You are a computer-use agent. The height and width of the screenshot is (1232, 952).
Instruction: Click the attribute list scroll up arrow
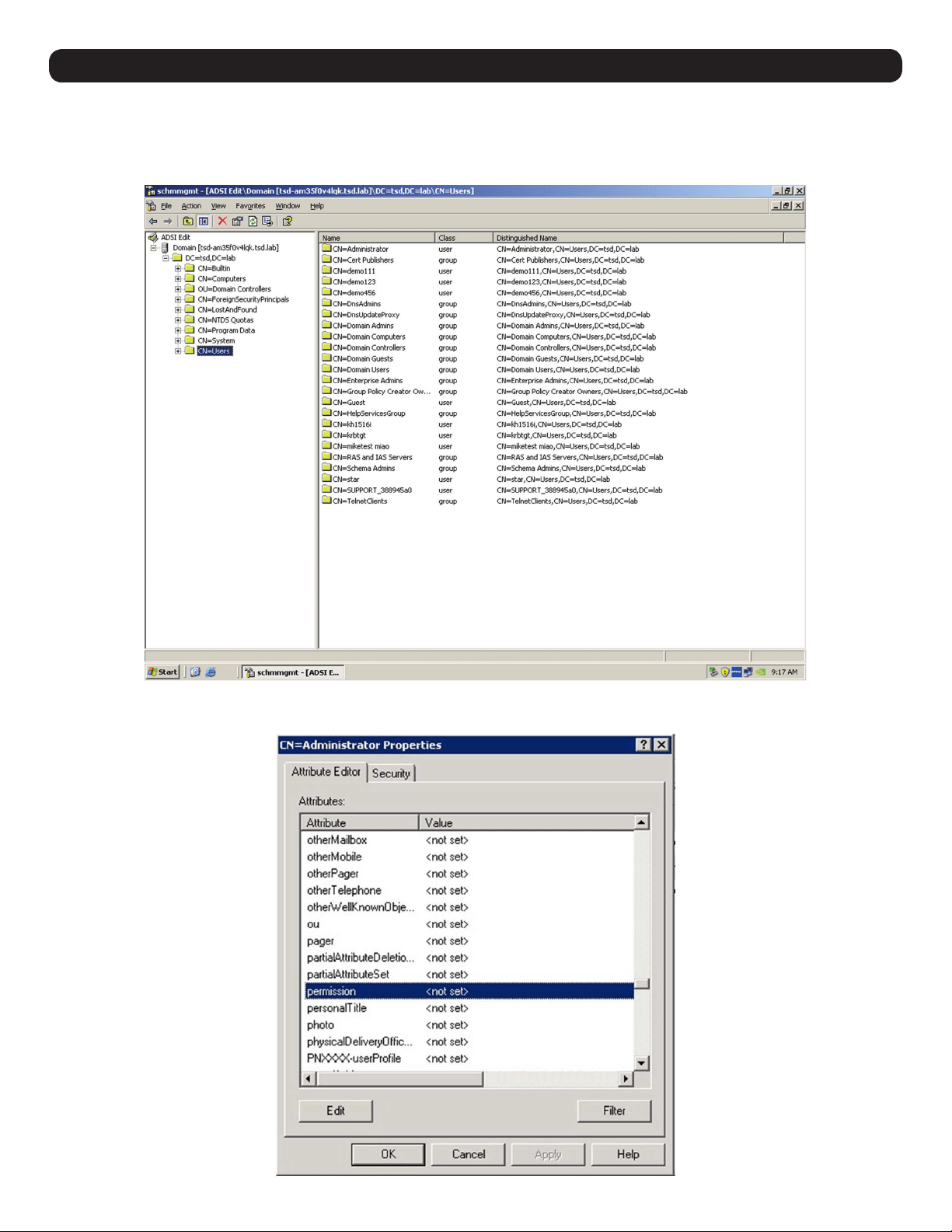pos(642,822)
